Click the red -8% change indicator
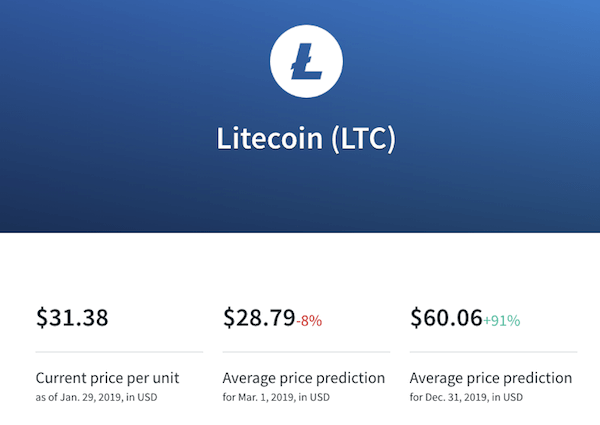This screenshot has width=600, height=425. pyautogui.click(x=309, y=321)
